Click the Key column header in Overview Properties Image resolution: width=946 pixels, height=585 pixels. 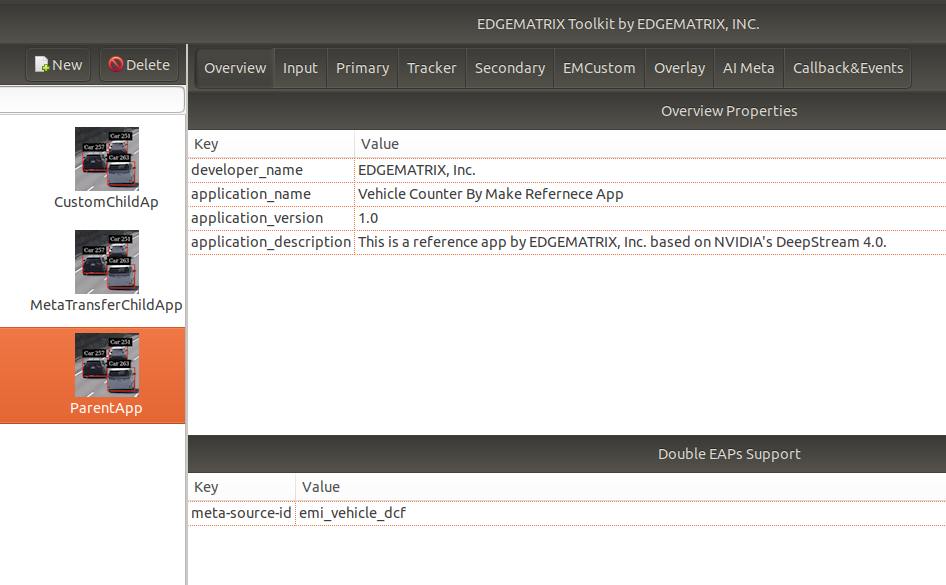click(x=271, y=144)
